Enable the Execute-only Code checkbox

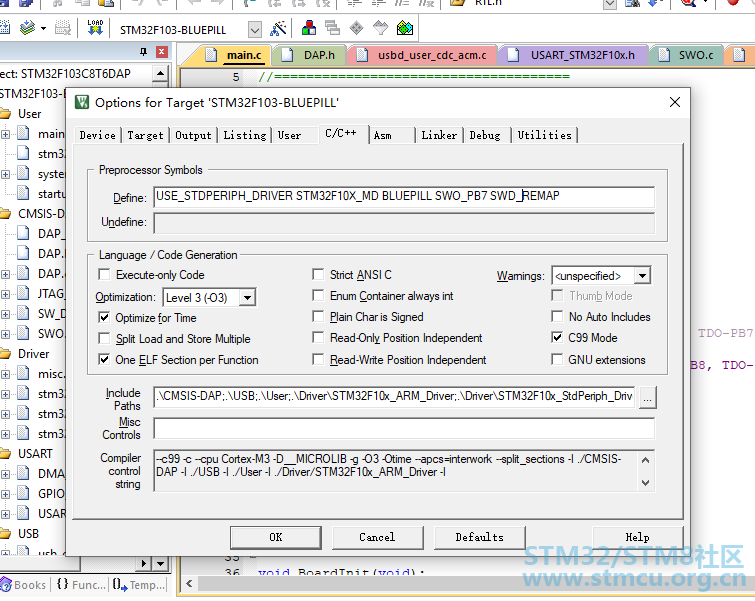104,274
